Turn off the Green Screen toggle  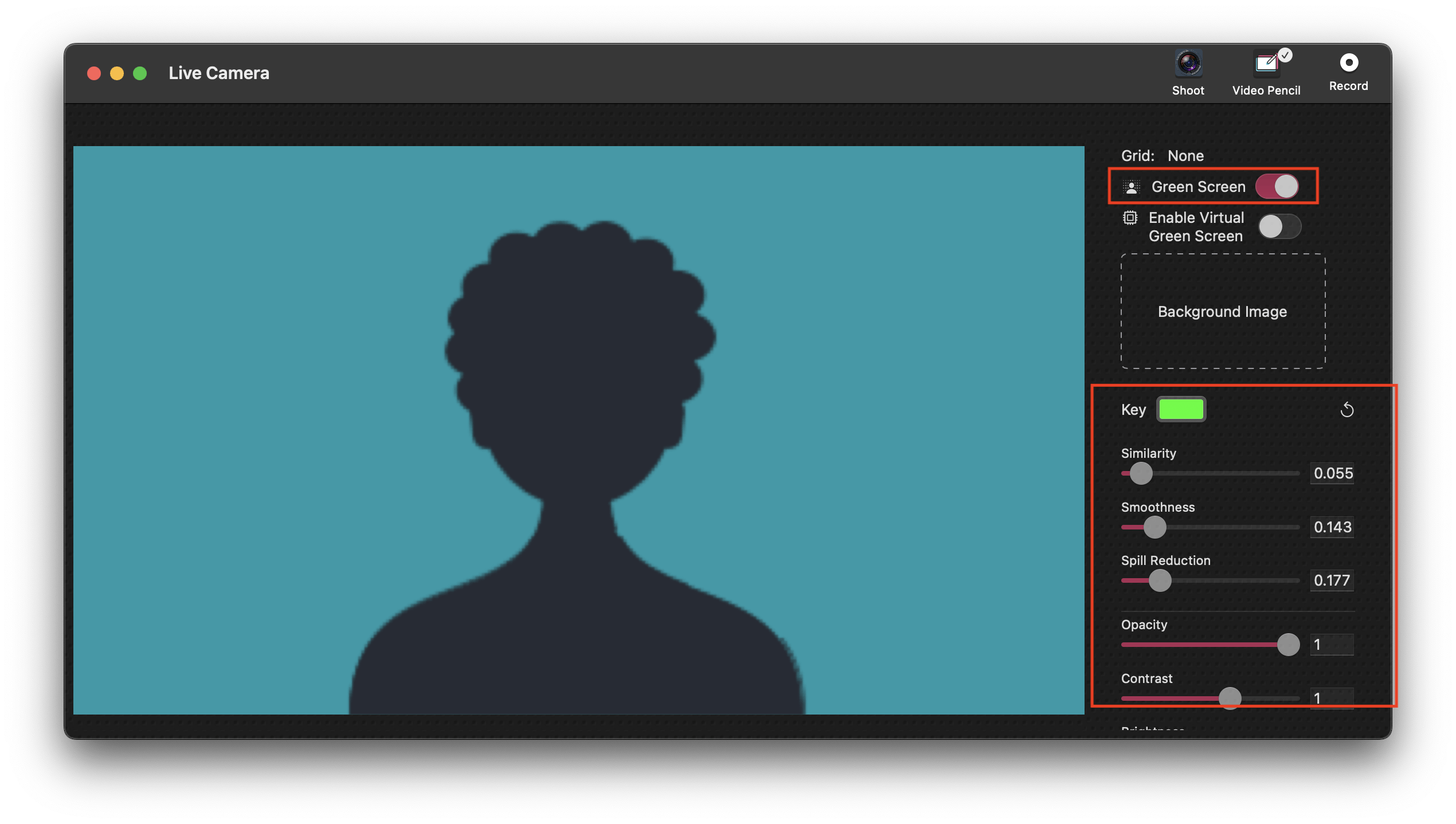click(1277, 187)
